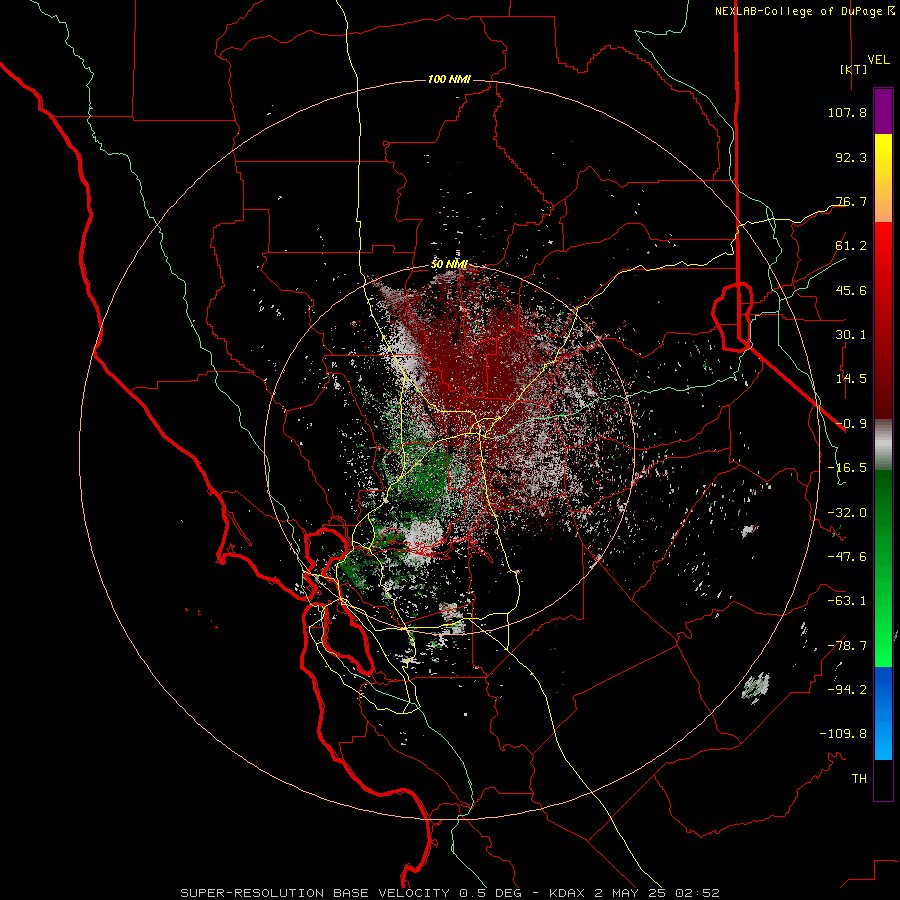
Task: Click the TH label on the legend
Action: click(859, 779)
